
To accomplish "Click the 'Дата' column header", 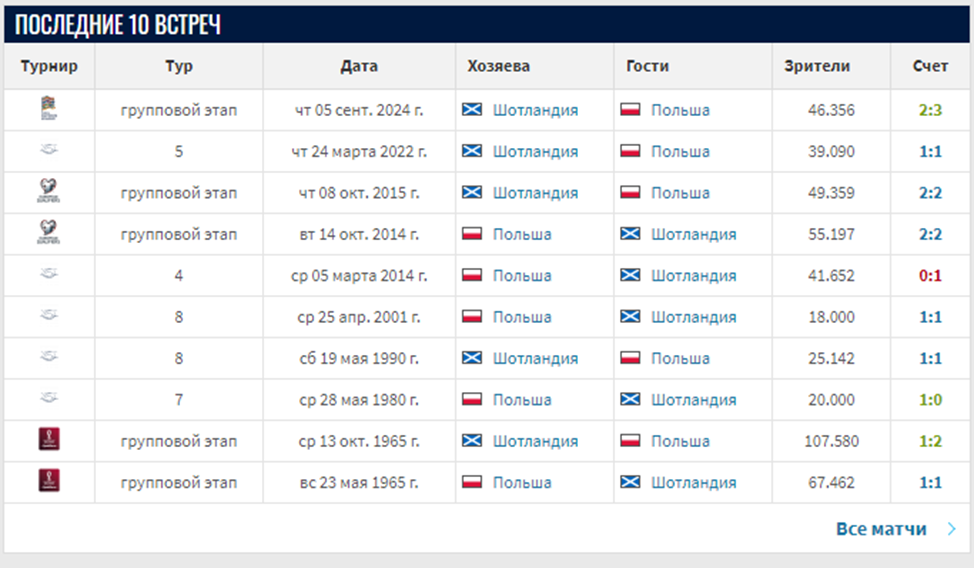I will [358, 66].
